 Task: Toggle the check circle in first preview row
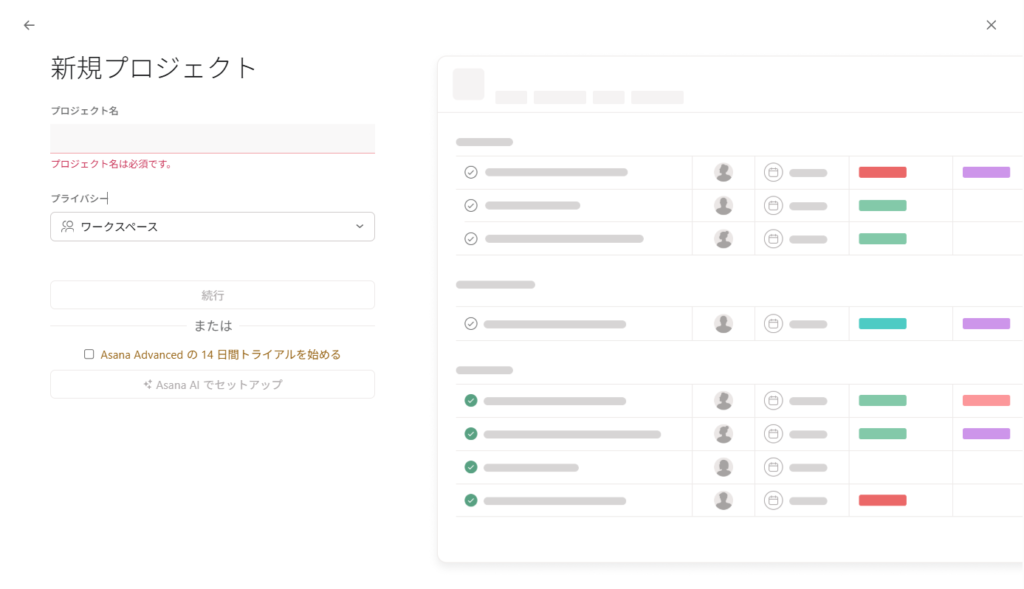(x=471, y=172)
